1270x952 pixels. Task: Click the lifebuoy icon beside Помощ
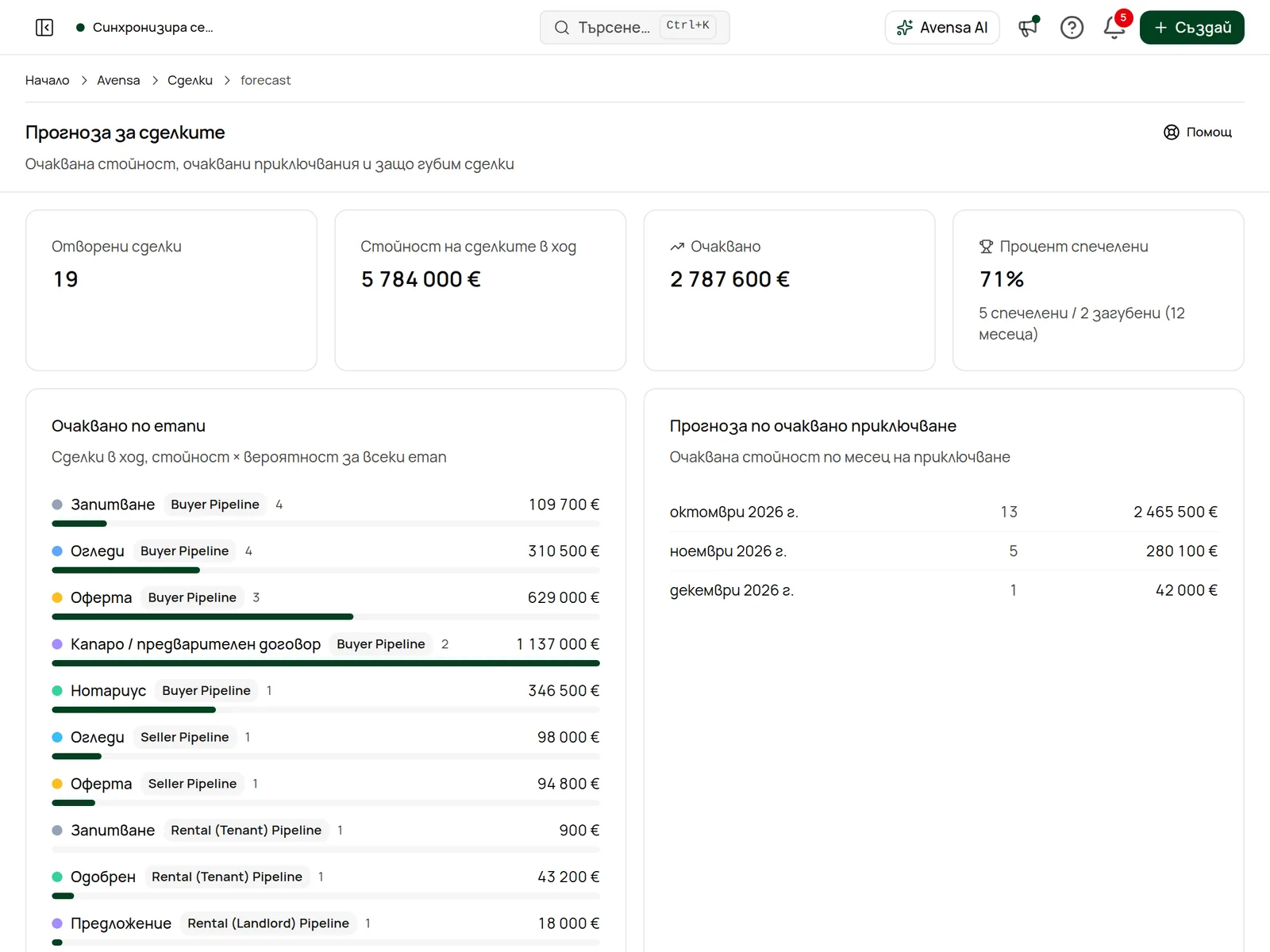[x=1171, y=132]
